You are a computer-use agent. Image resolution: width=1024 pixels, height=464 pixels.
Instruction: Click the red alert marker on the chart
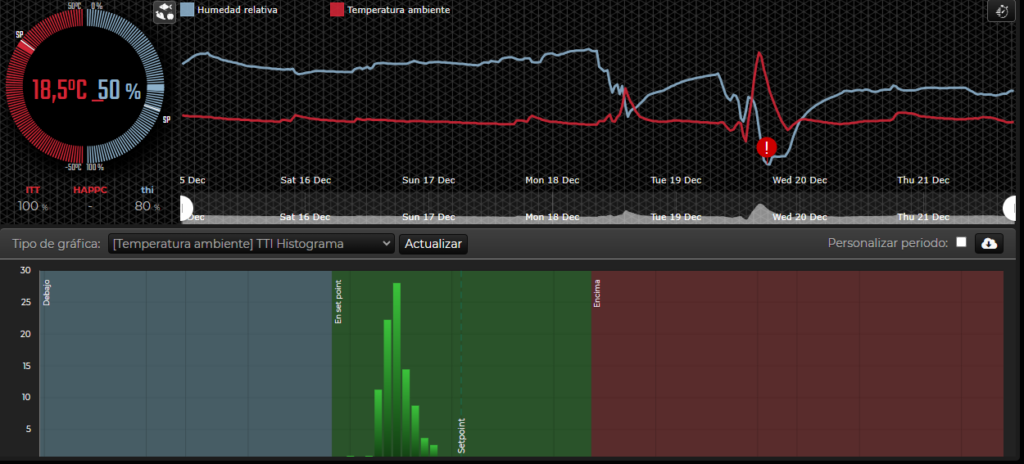(767, 148)
